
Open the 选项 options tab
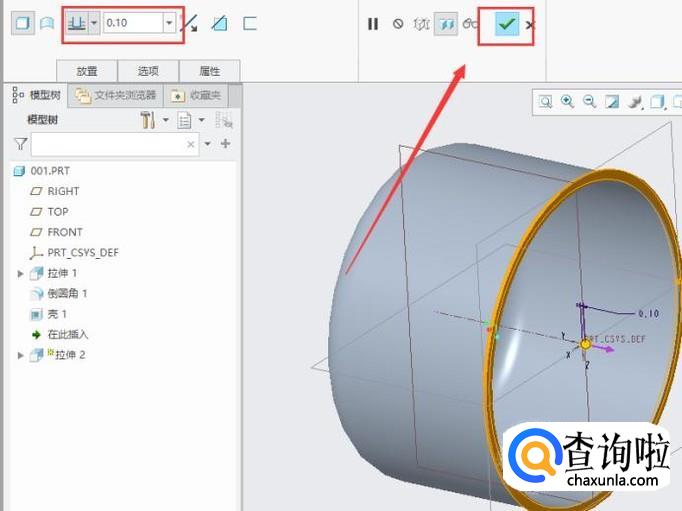point(148,71)
